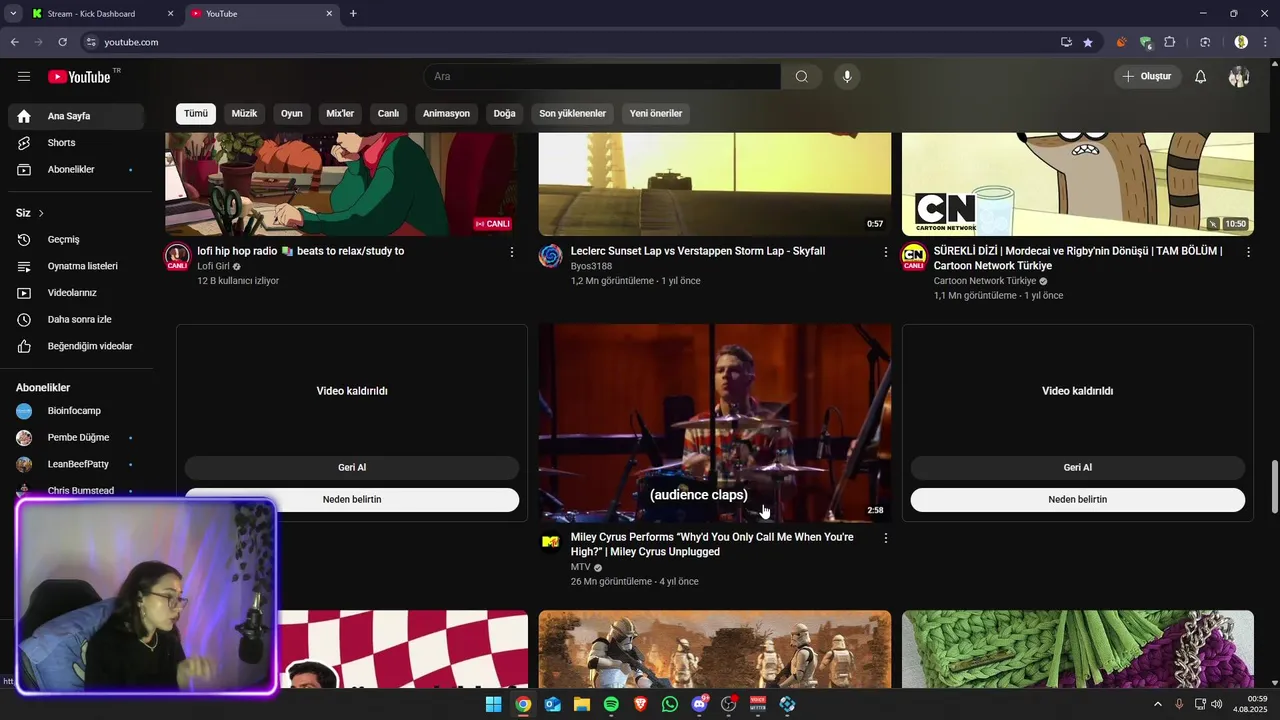The height and width of the screenshot is (720, 1280).
Task: Open options menu for Leclerc Sunset Lap video
Action: pyautogui.click(x=885, y=252)
